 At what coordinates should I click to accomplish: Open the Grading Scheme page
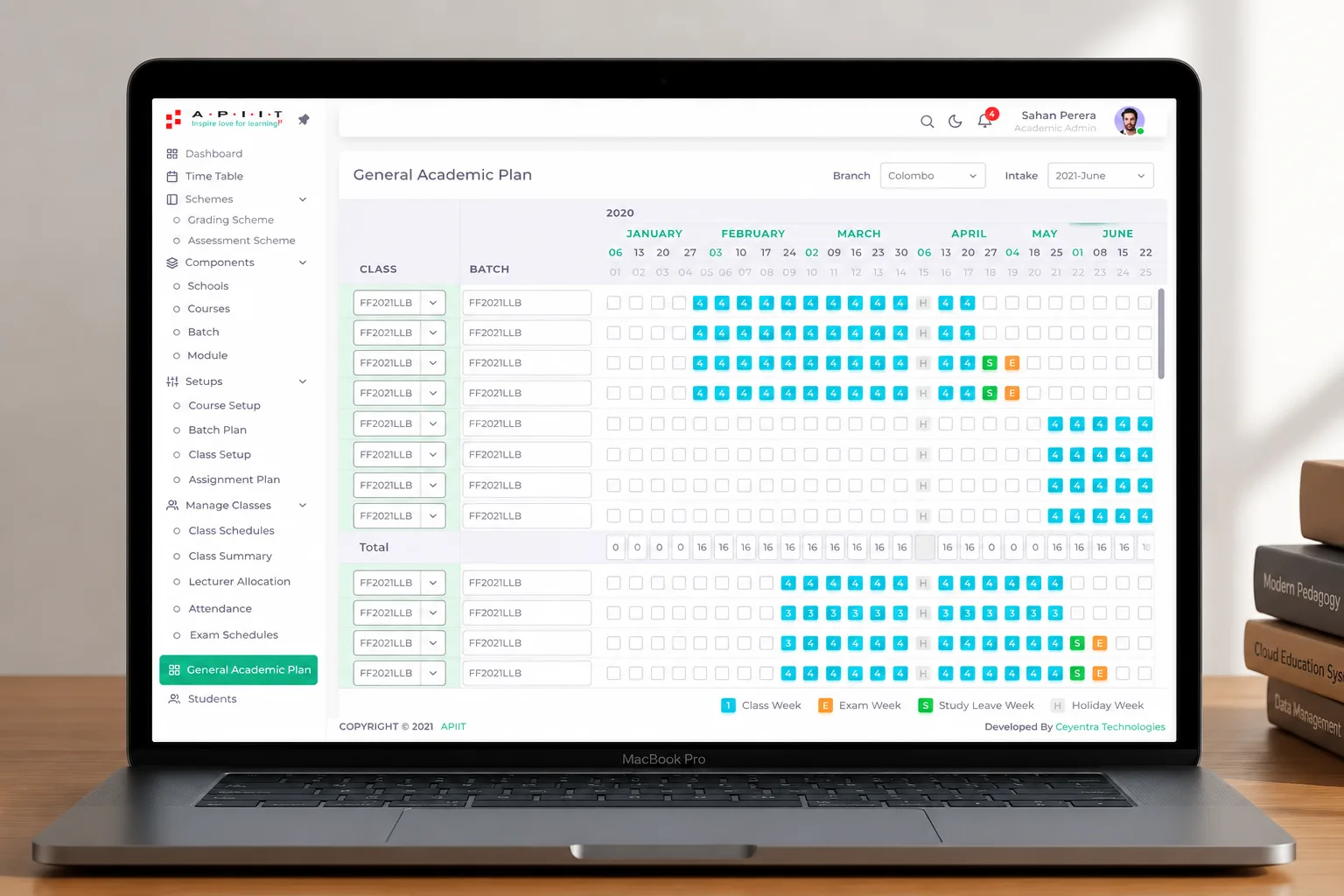(x=231, y=220)
